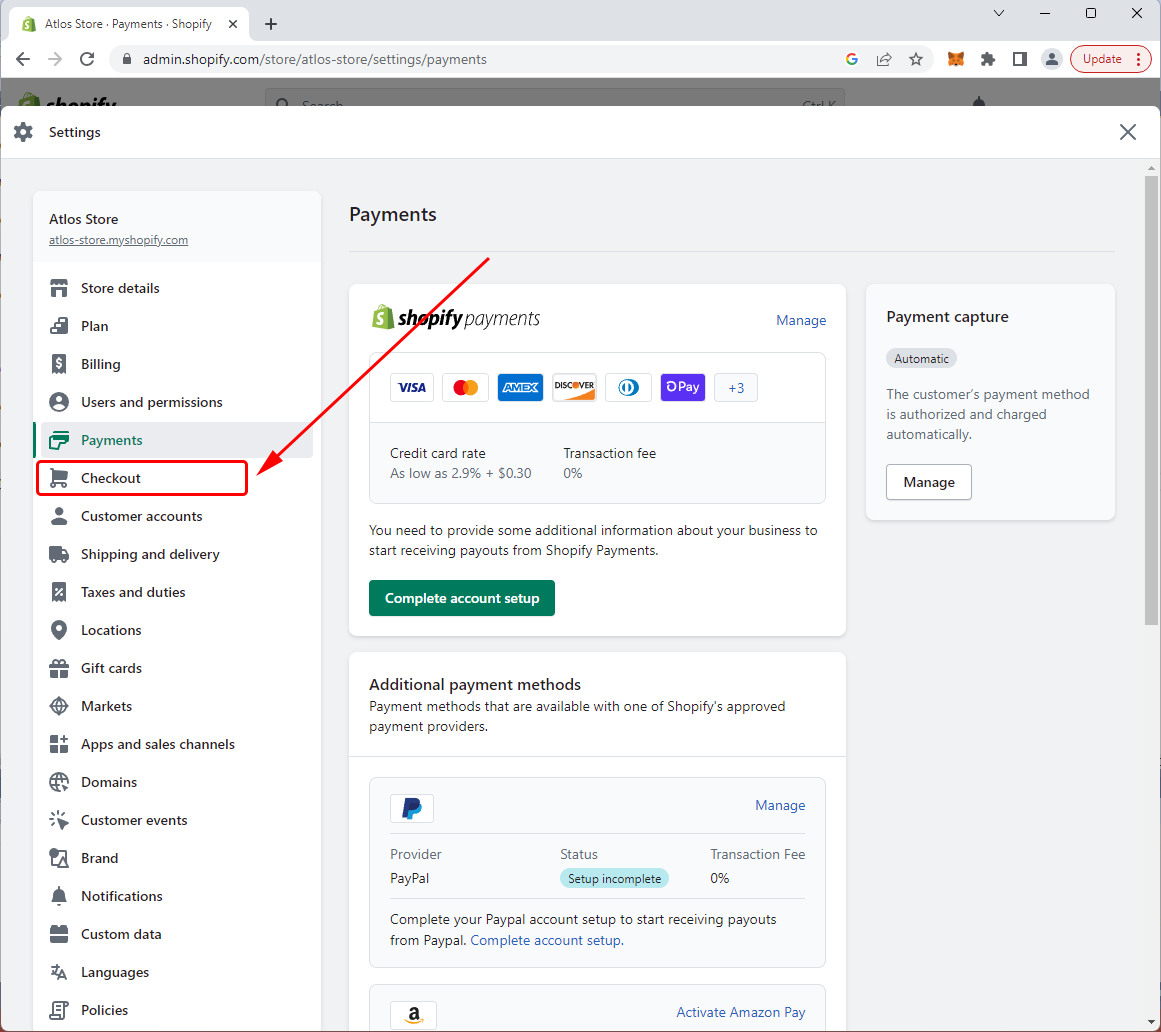Open the Chrome tab search chevron
Viewport: 1161px width, 1032px height.
click(x=999, y=13)
